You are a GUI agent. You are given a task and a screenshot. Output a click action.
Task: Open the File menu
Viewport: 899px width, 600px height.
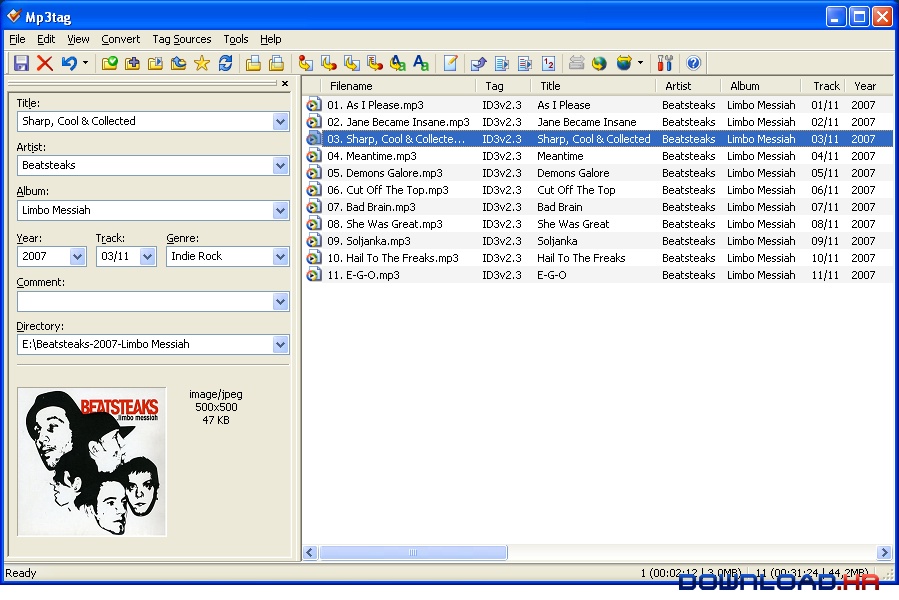tap(17, 39)
